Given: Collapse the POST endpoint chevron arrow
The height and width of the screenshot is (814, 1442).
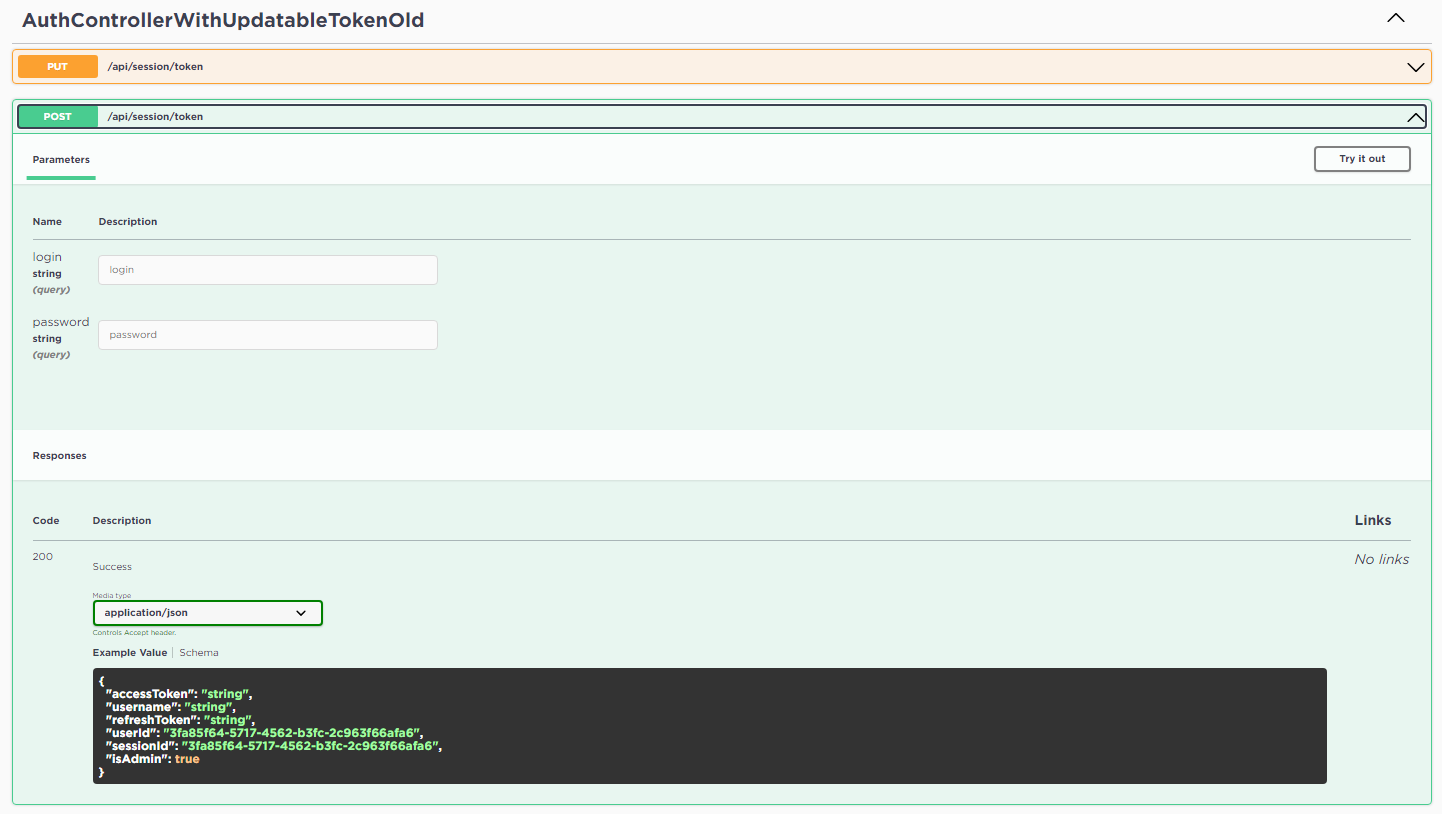Looking at the screenshot, I should tap(1415, 117).
